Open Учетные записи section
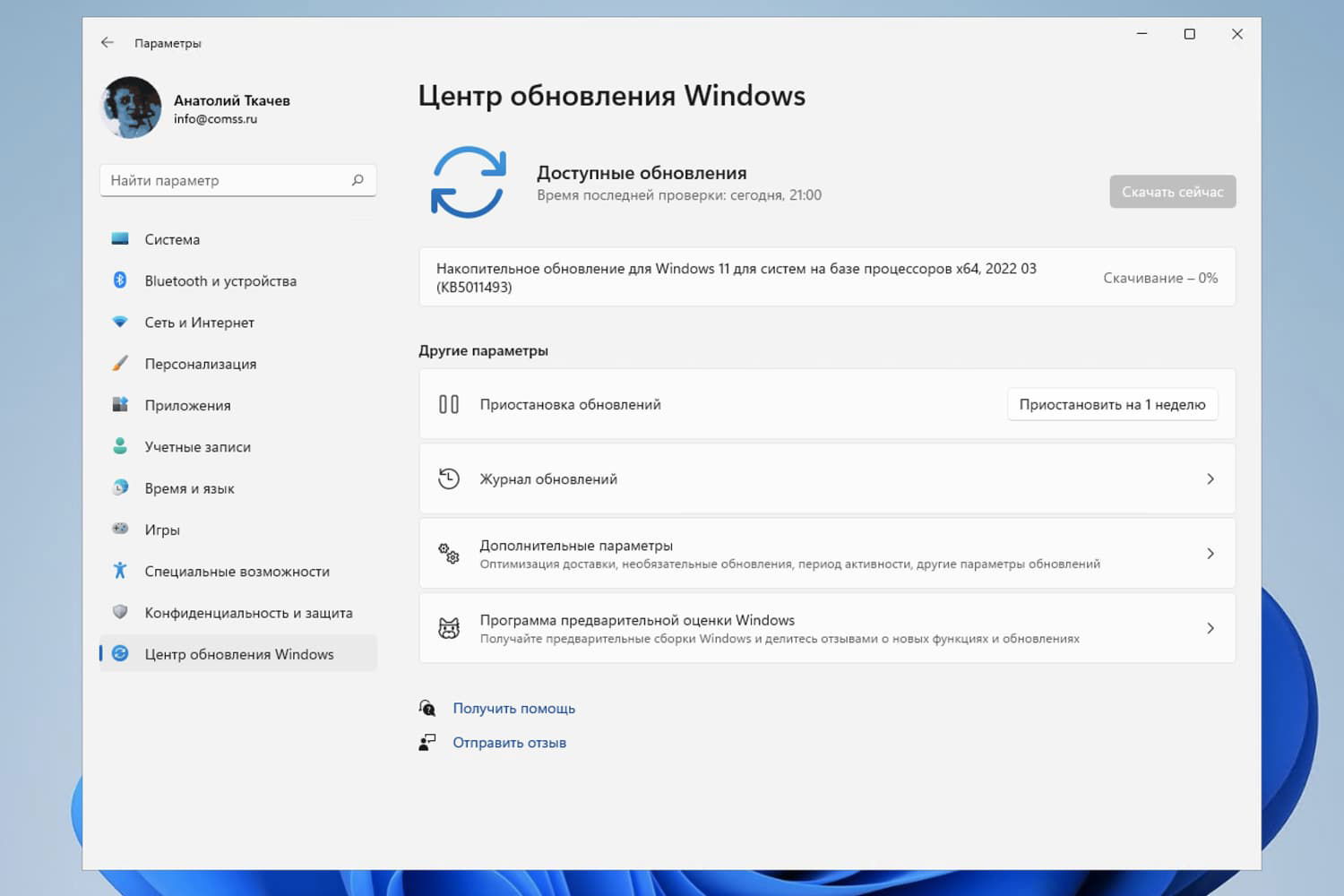The image size is (1344, 896). coord(238,446)
